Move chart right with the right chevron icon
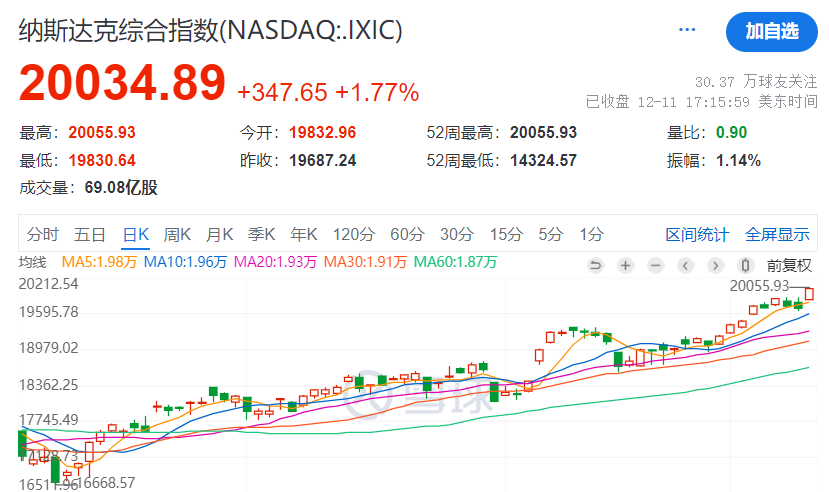This screenshot has height=492, width=829. coord(715,265)
